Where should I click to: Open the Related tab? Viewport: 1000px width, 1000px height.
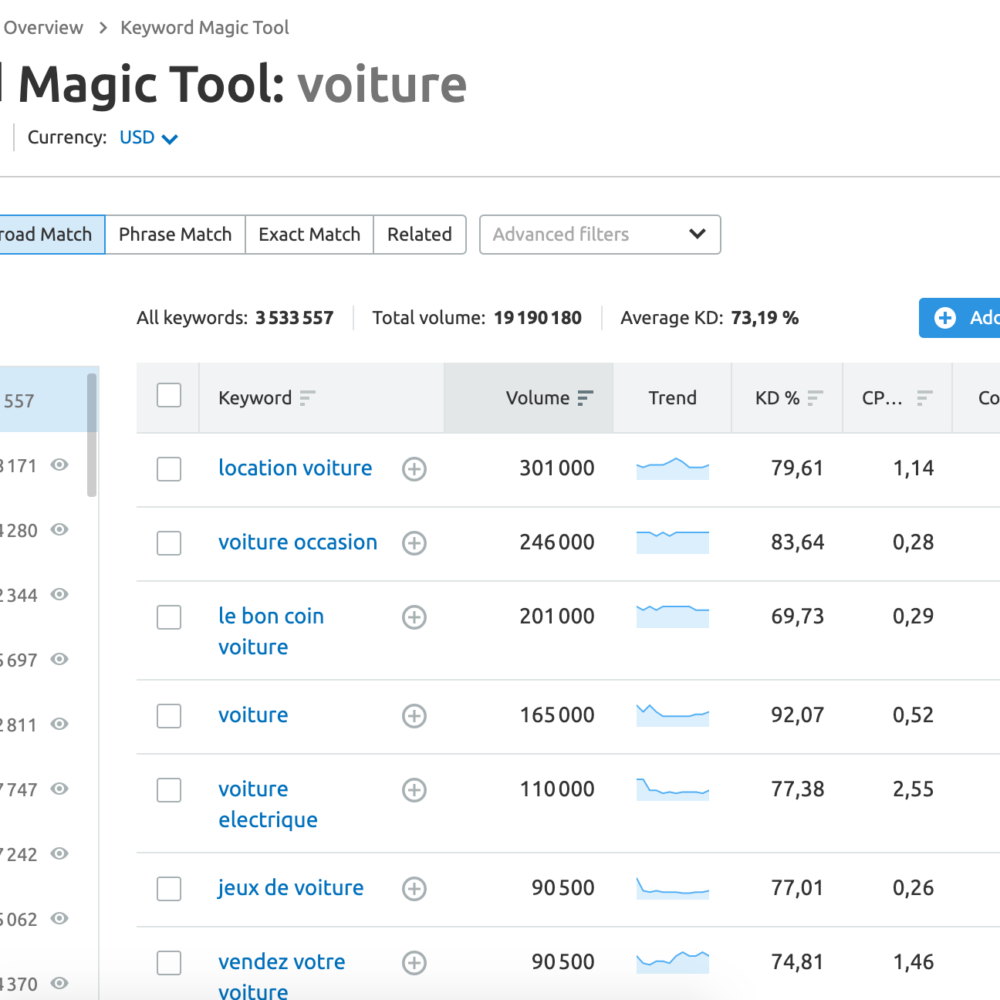(x=419, y=235)
